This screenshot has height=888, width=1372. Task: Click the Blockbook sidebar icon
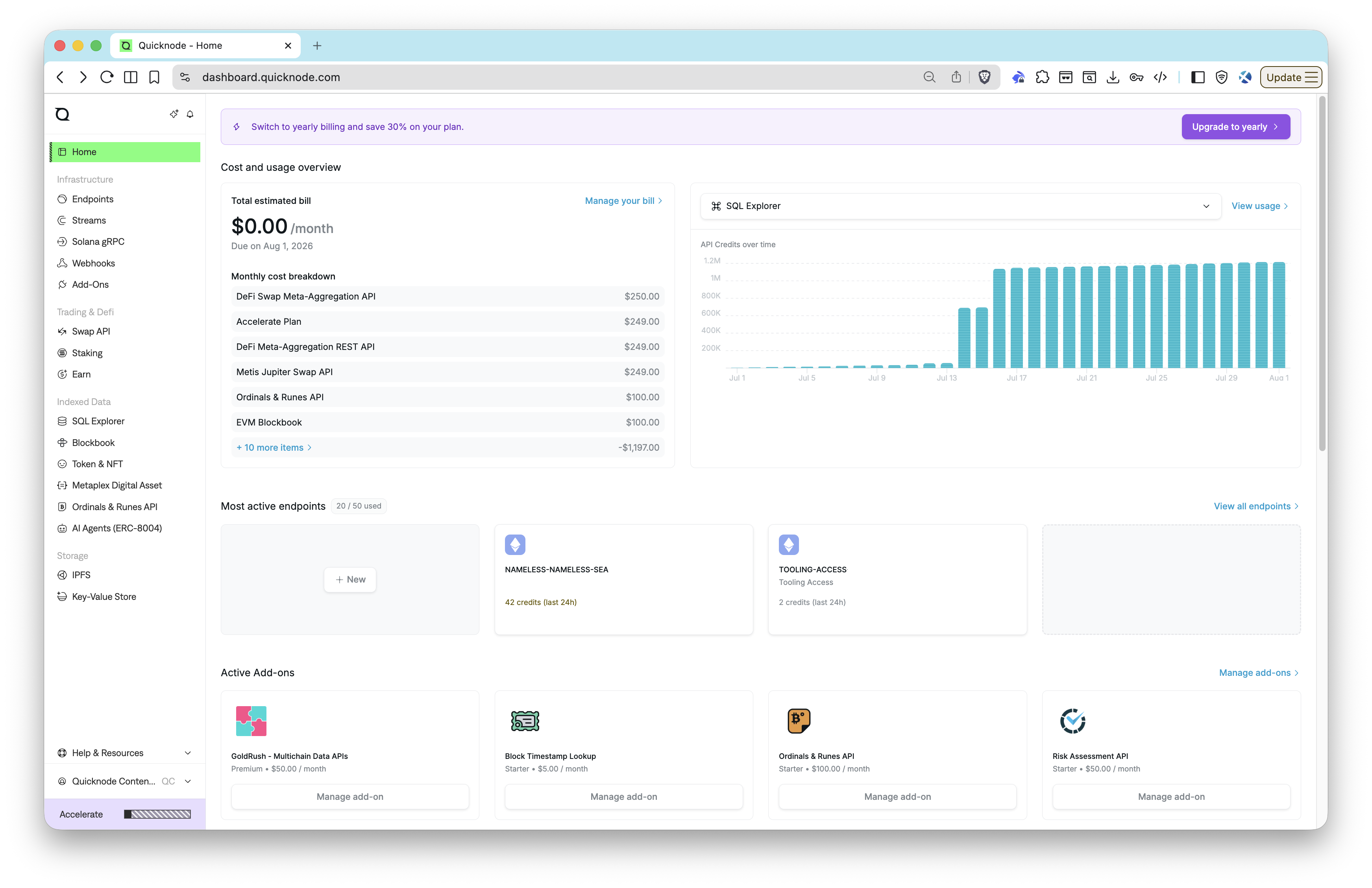tap(62, 443)
